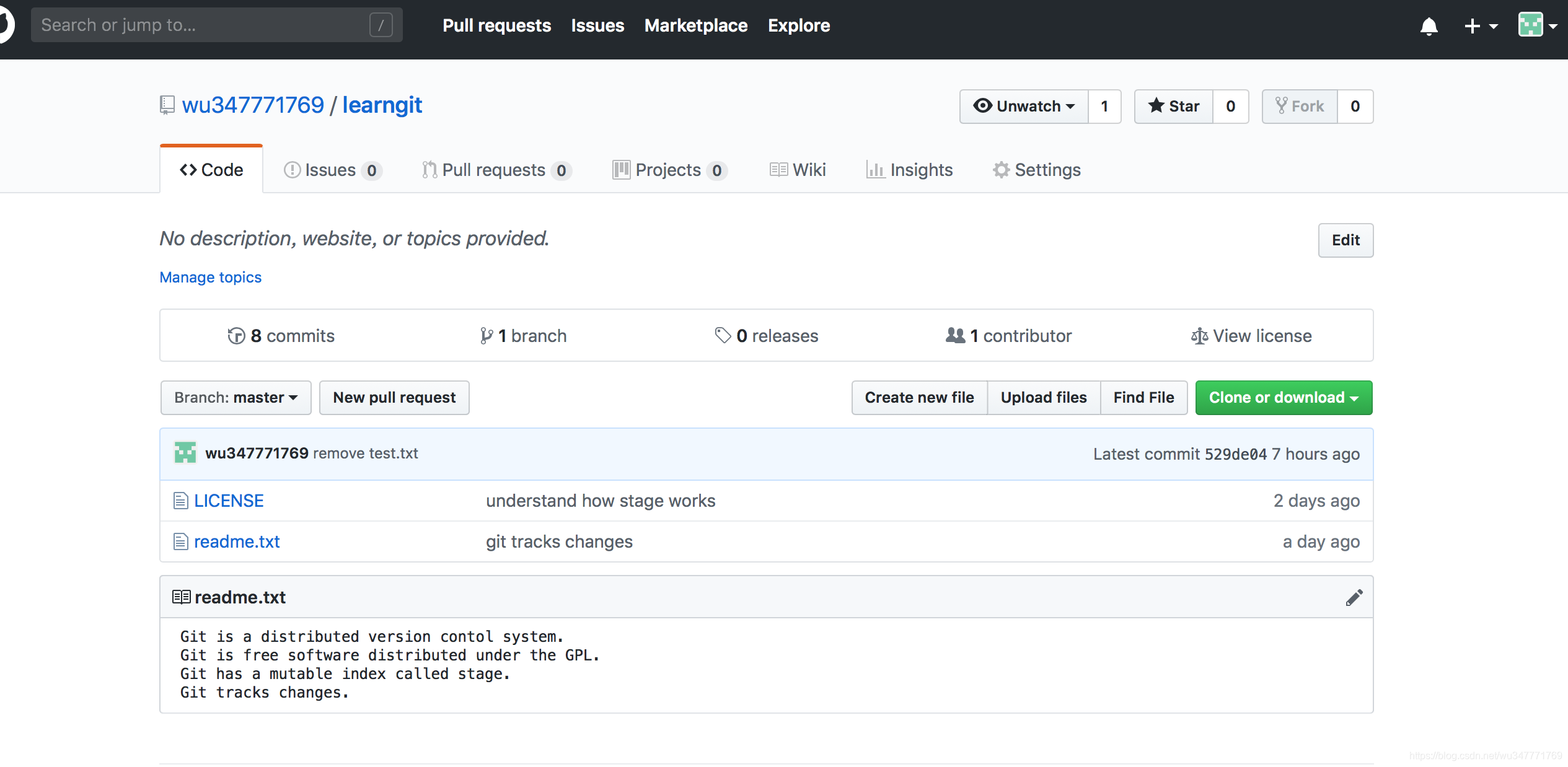The height and width of the screenshot is (767, 1568).
Task: Open Explore in top navigation
Action: click(799, 25)
